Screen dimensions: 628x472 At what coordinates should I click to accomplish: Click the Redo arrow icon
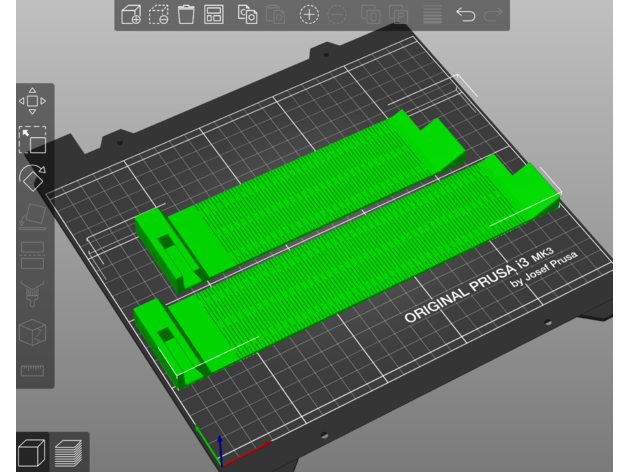tap(493, 15)
